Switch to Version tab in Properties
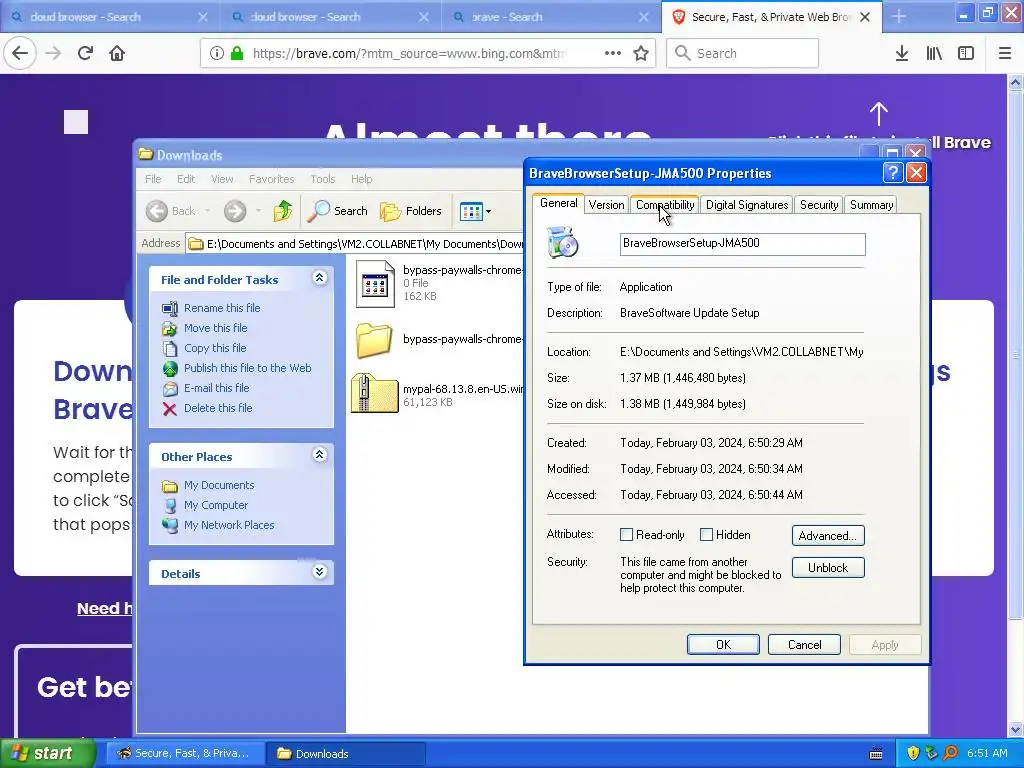Viewport: 1024px width, 768px height. [606, 205]
